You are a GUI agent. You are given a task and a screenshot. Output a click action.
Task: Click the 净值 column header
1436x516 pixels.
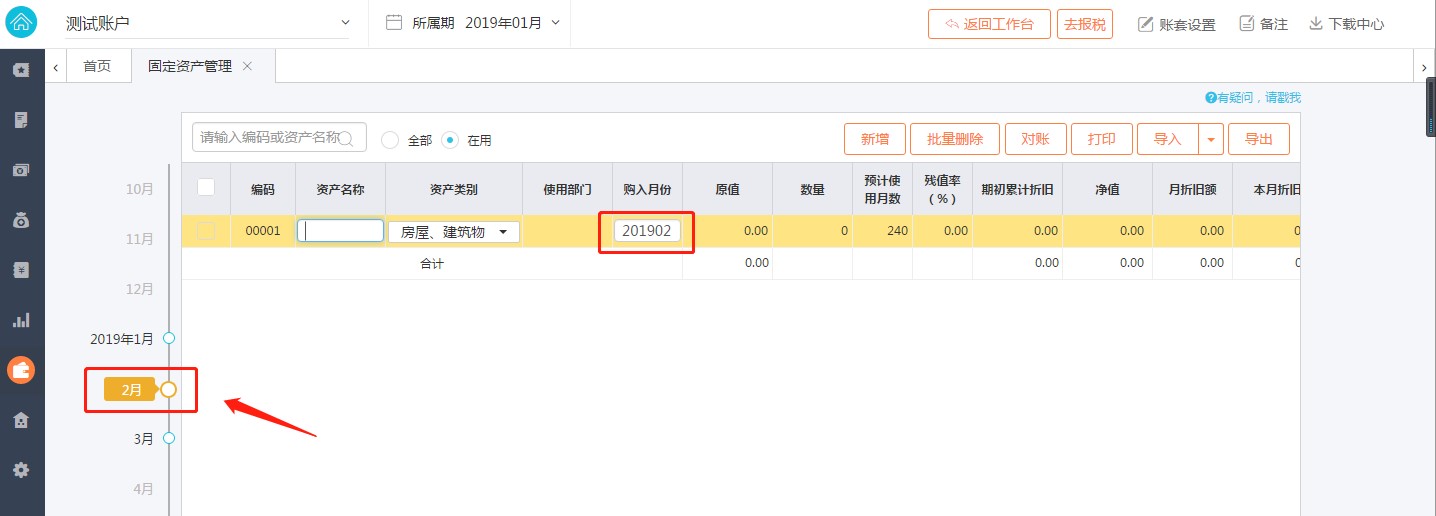click(x=1107, y=188)
